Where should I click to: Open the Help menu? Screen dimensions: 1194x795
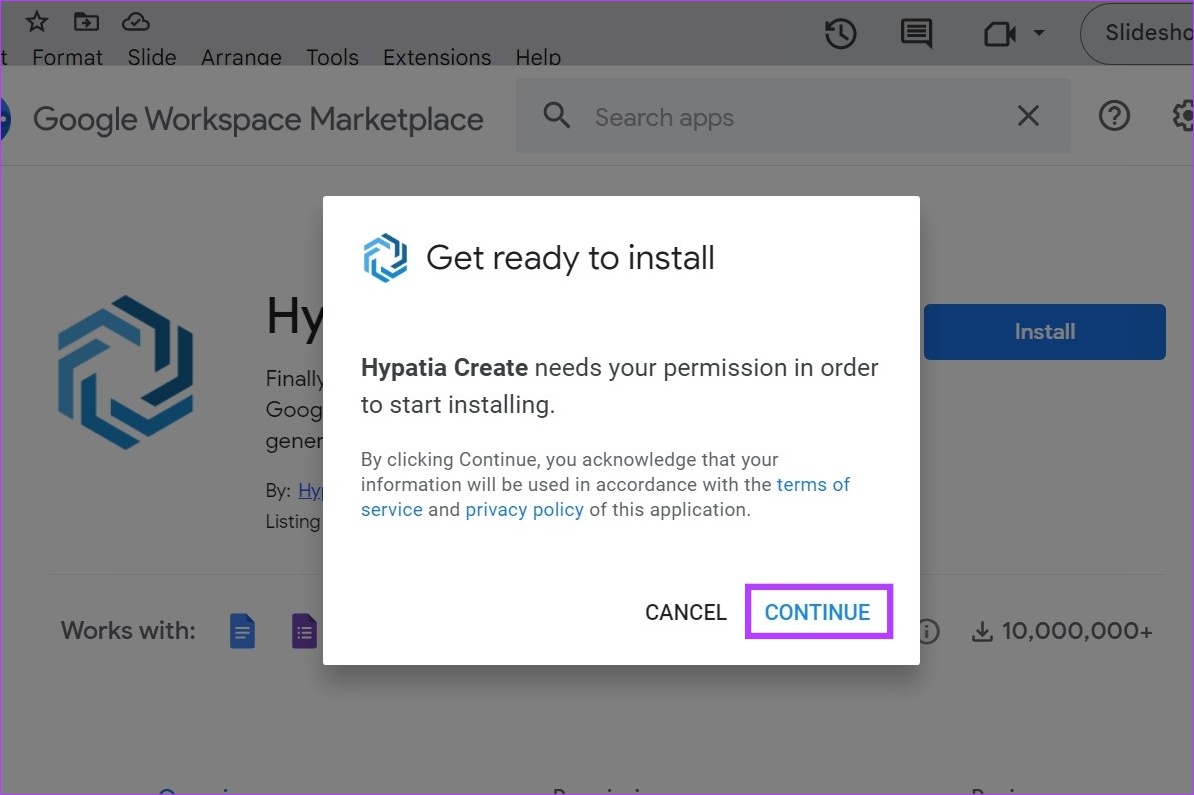pos(538,57)
